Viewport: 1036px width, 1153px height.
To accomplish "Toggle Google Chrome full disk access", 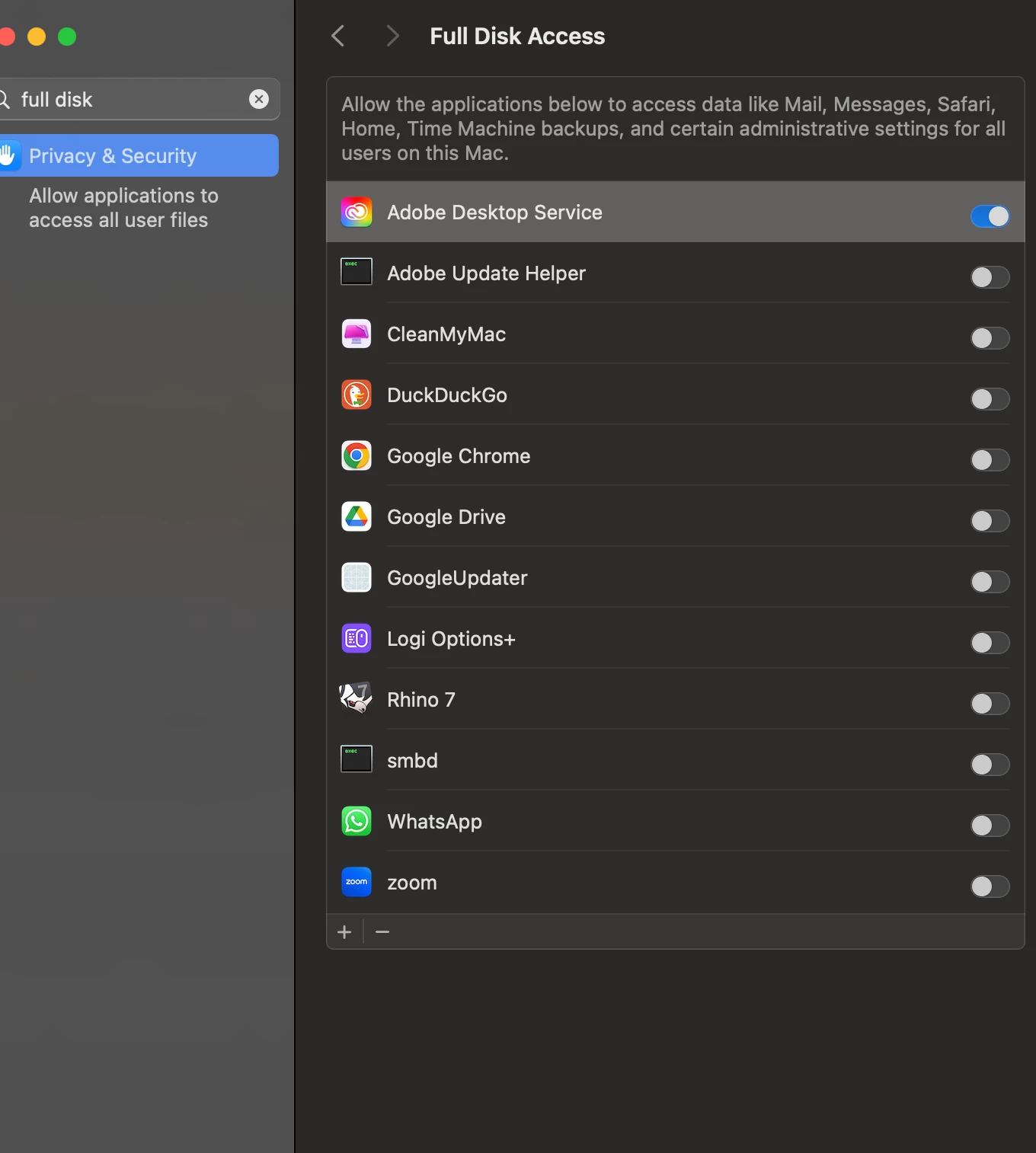I will tap(990, 460).
